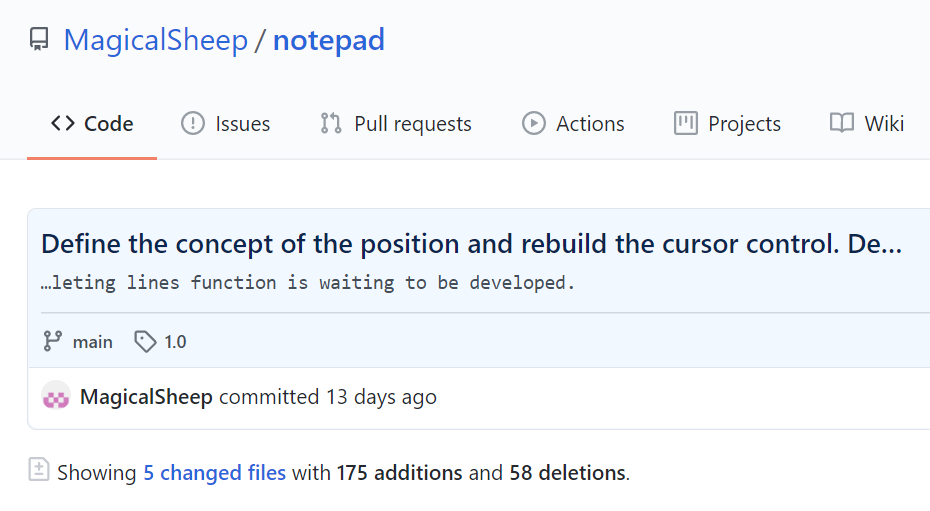Open the 1.0 tag link

pyautogui.click(x=175, y=342)
